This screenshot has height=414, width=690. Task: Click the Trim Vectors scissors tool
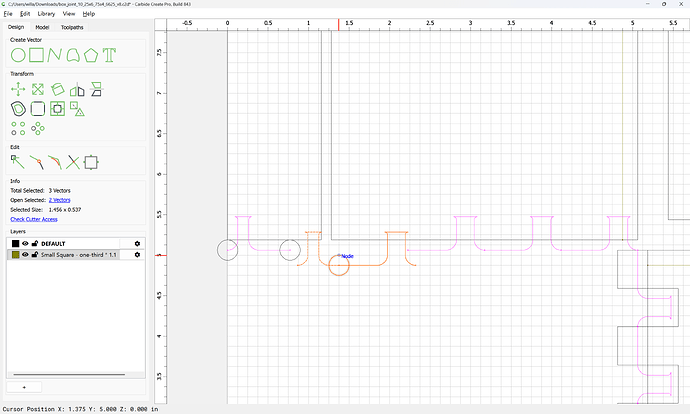coord(73,162)
